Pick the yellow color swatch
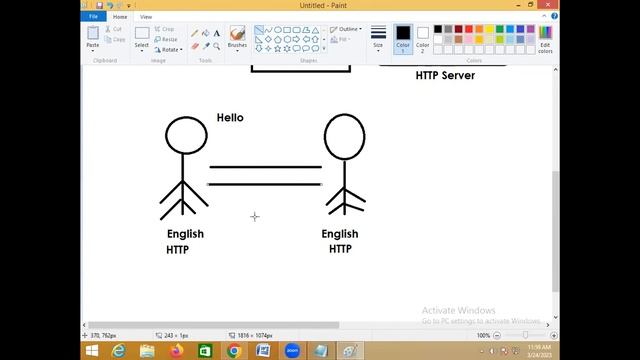 pos(489,29)
